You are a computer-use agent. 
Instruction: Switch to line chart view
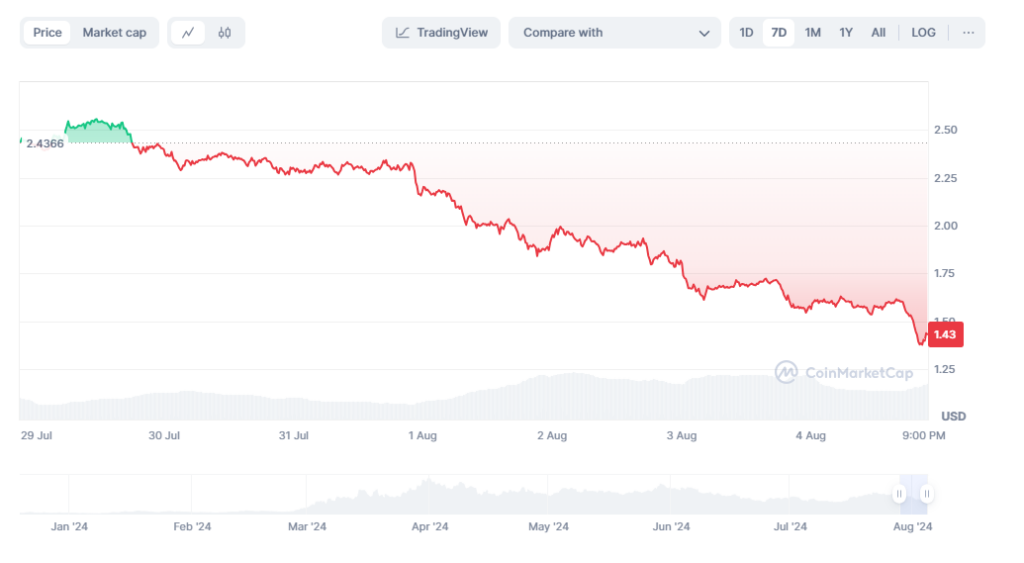tap(188, 33)
